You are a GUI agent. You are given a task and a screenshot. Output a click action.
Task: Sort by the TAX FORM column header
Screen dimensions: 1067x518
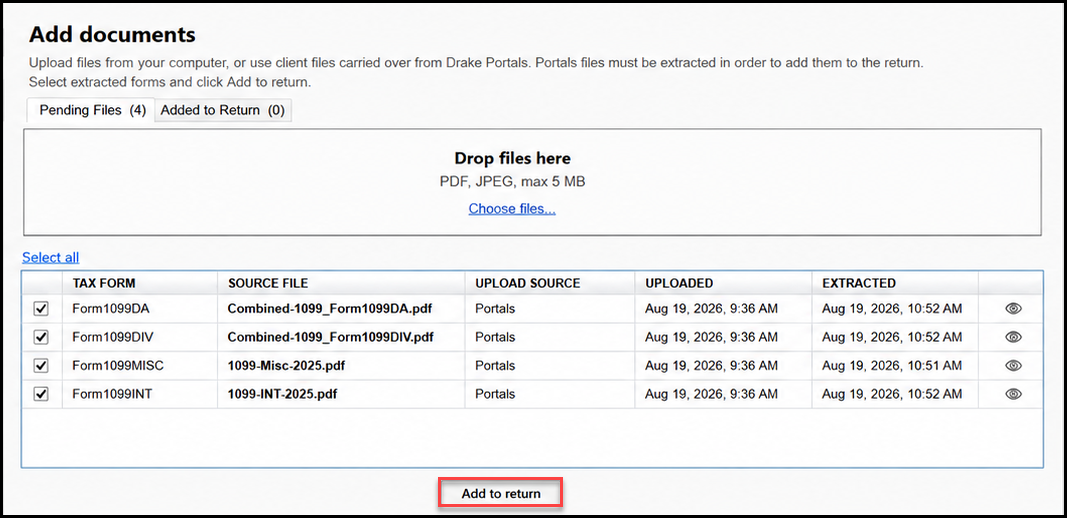(139, 283)
